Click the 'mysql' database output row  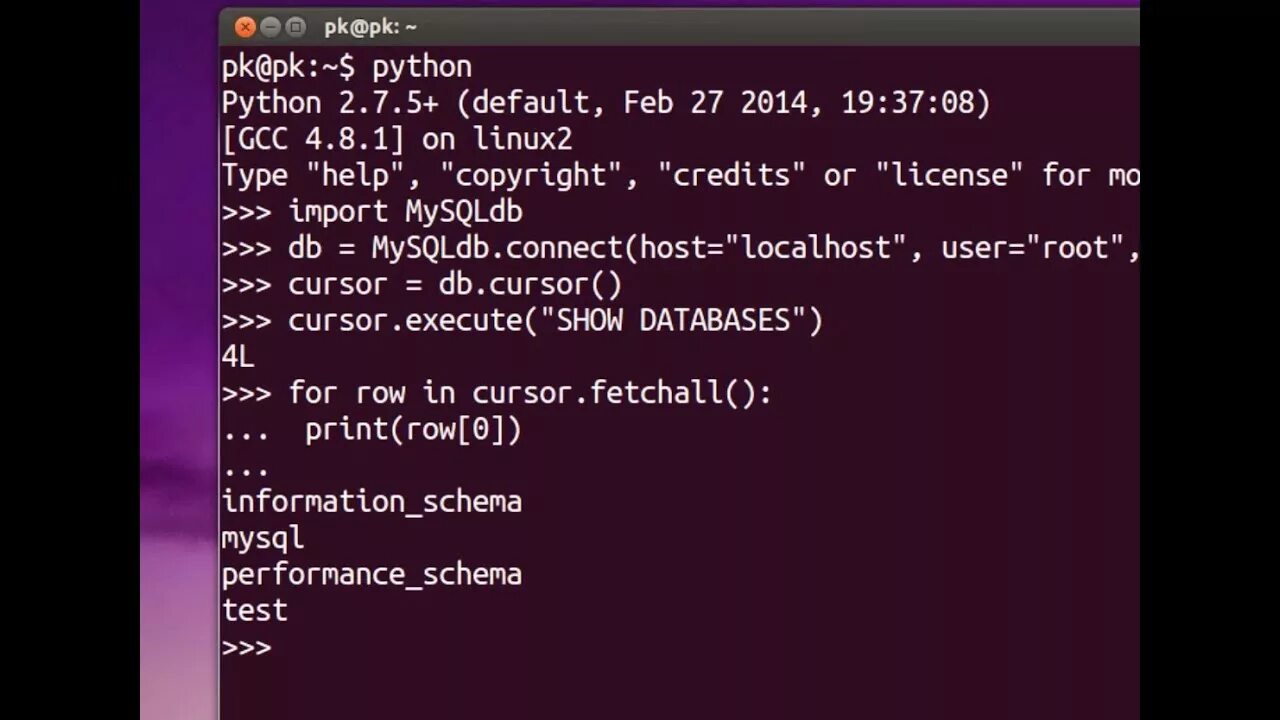[263, 538]
